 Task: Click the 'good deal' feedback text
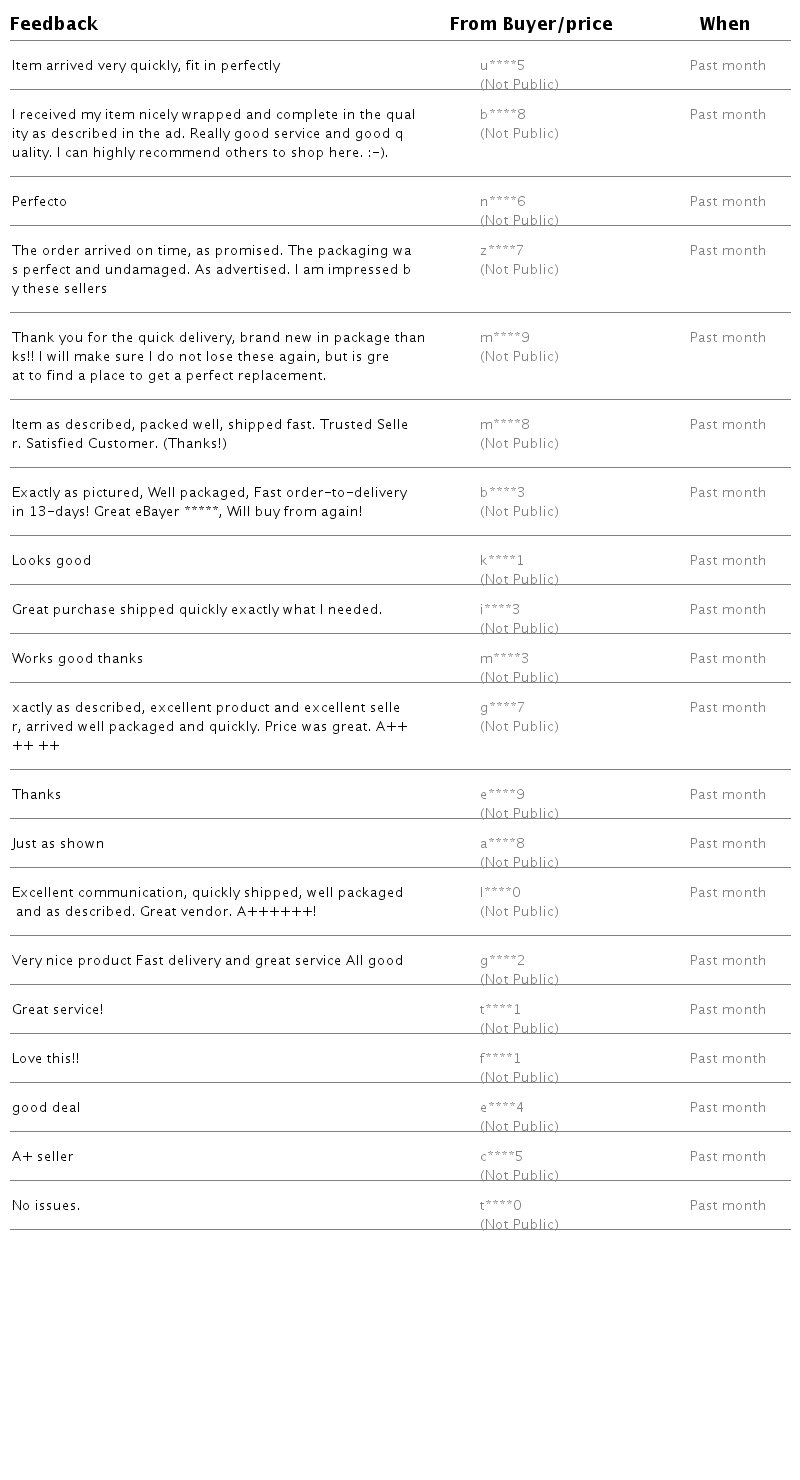coord(46,1108)
